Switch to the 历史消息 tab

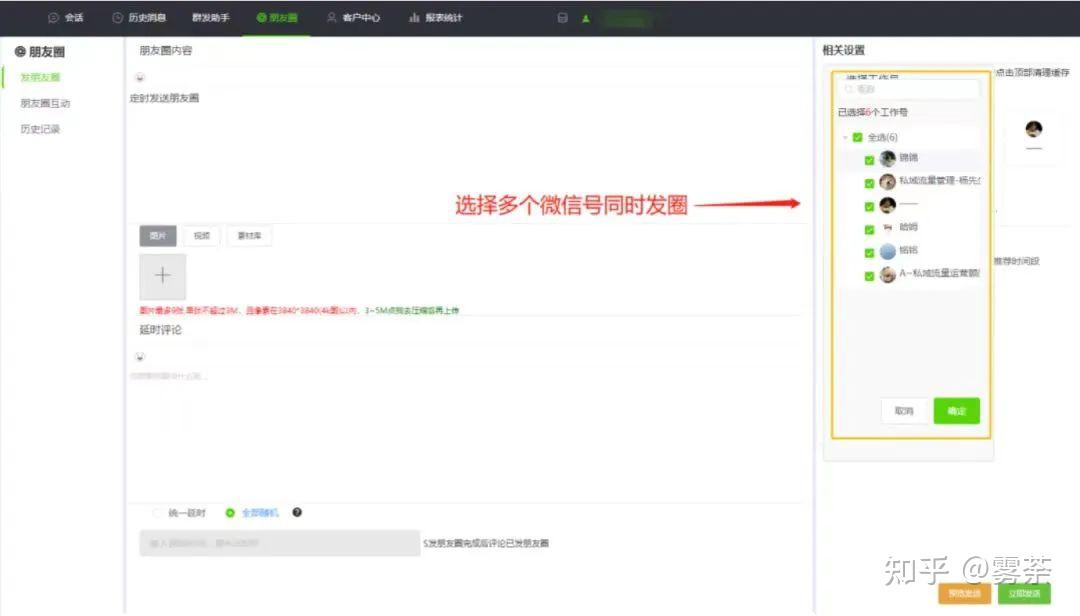click(139, 18)
